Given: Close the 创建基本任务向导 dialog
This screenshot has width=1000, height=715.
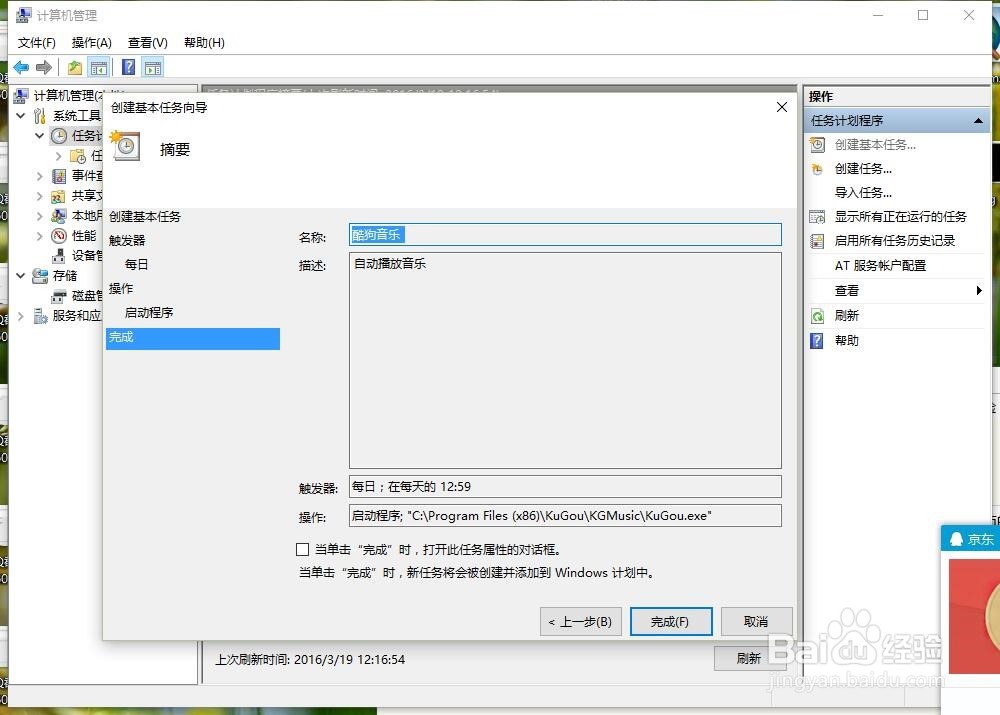Looking at the screenshot, I should pyautogui.click(x=781, y=107).
